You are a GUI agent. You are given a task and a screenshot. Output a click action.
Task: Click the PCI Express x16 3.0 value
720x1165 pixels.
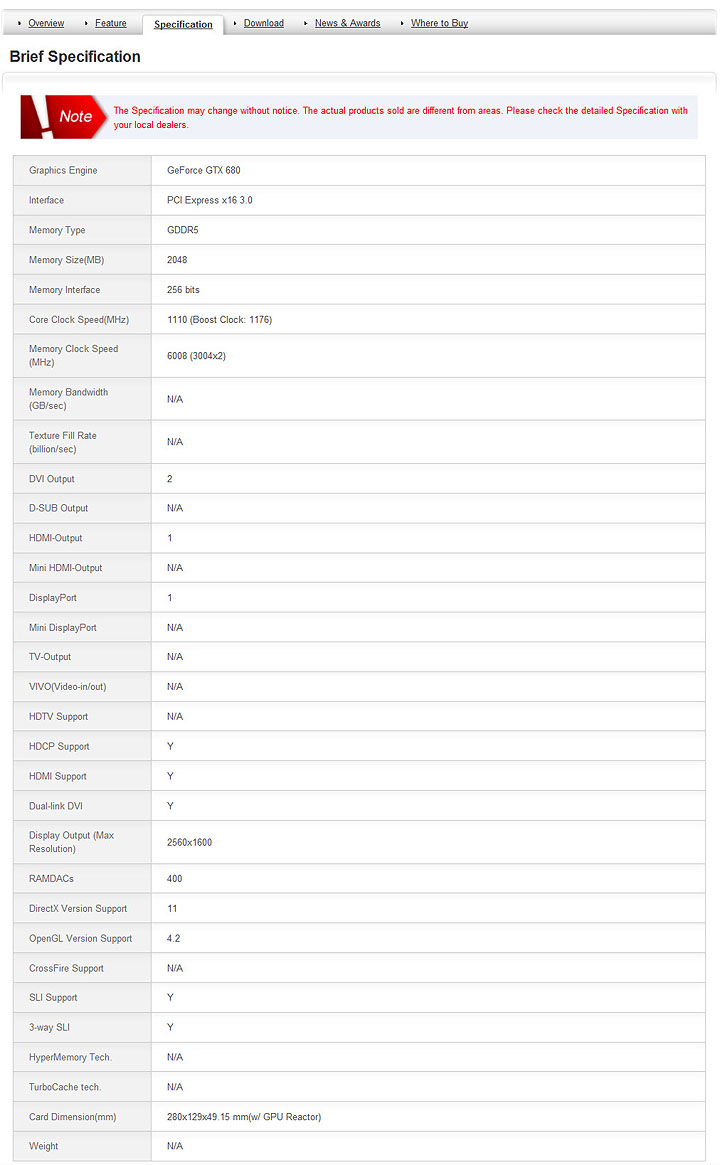(210, 201)
